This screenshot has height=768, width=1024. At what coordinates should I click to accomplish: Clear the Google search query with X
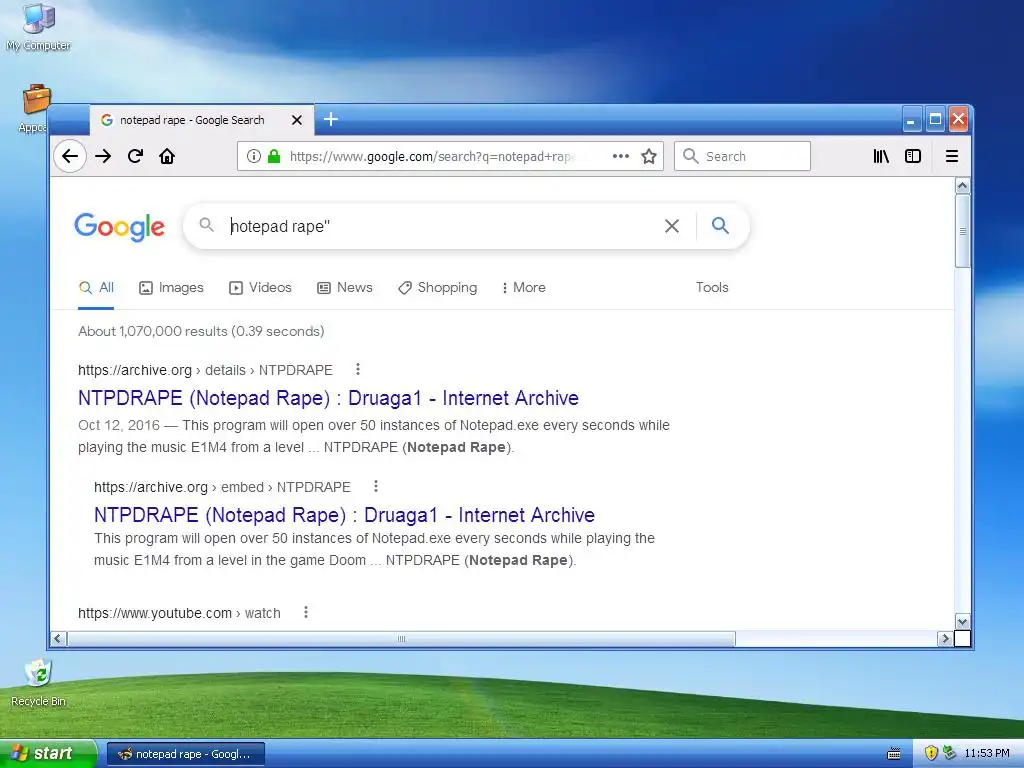671,226
